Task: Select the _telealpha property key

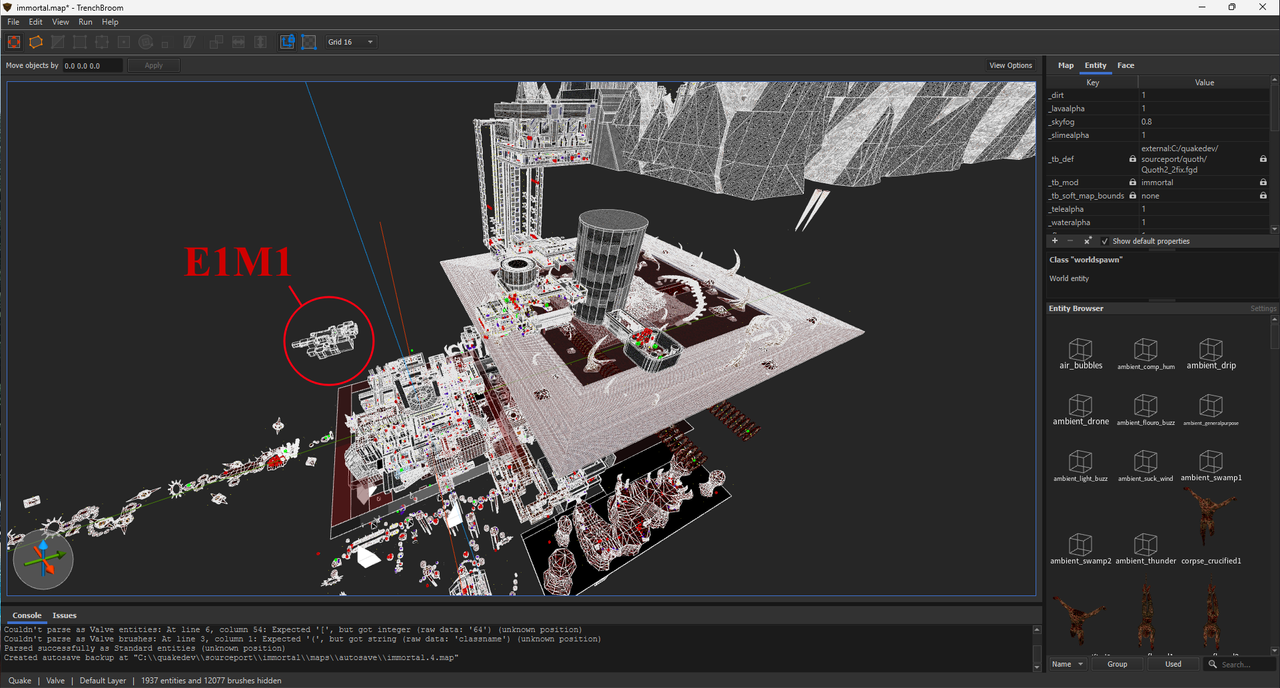Action: point(1092,209)
